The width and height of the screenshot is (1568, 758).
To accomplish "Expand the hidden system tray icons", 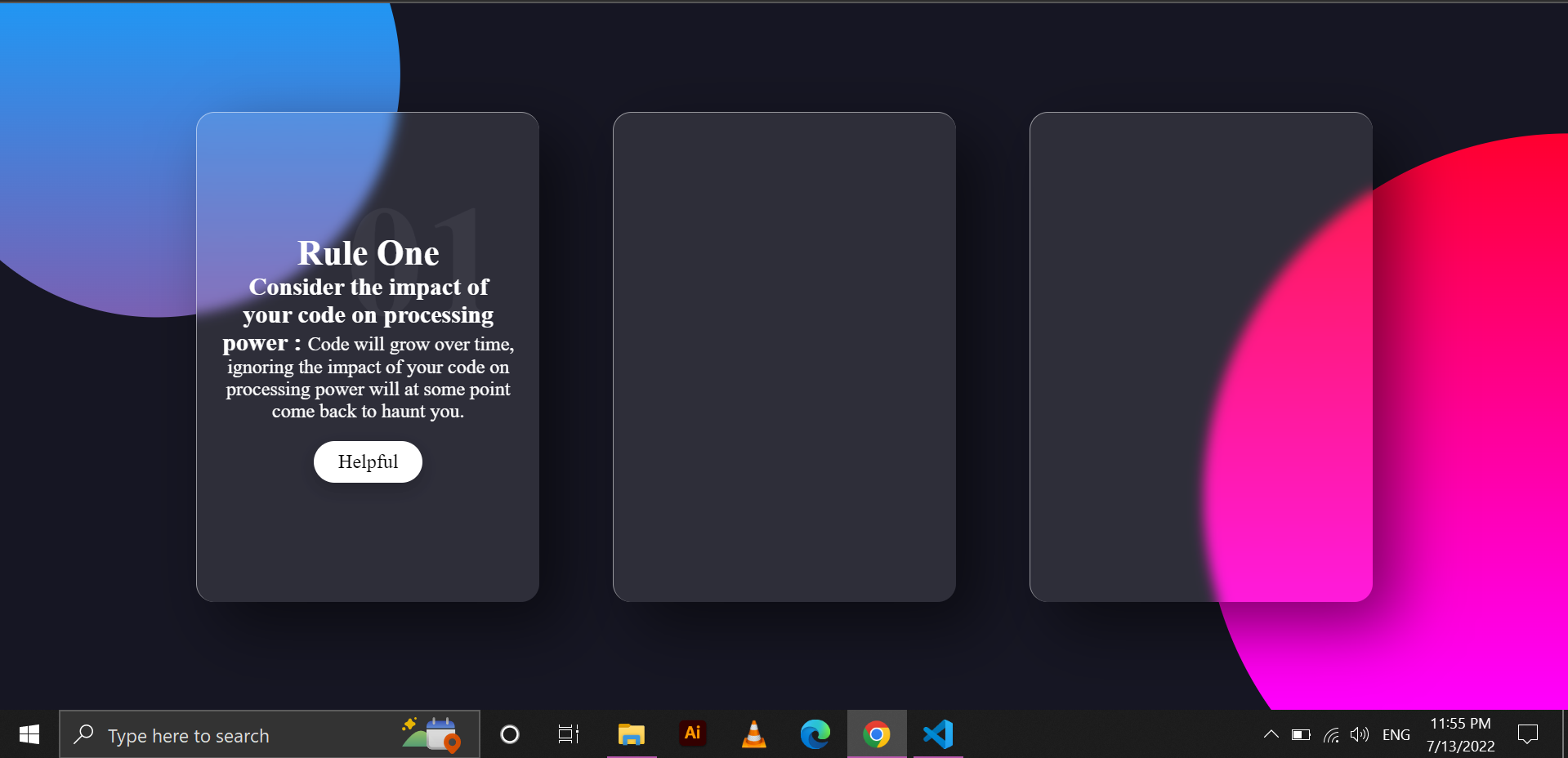I will tap(1271, 735).
